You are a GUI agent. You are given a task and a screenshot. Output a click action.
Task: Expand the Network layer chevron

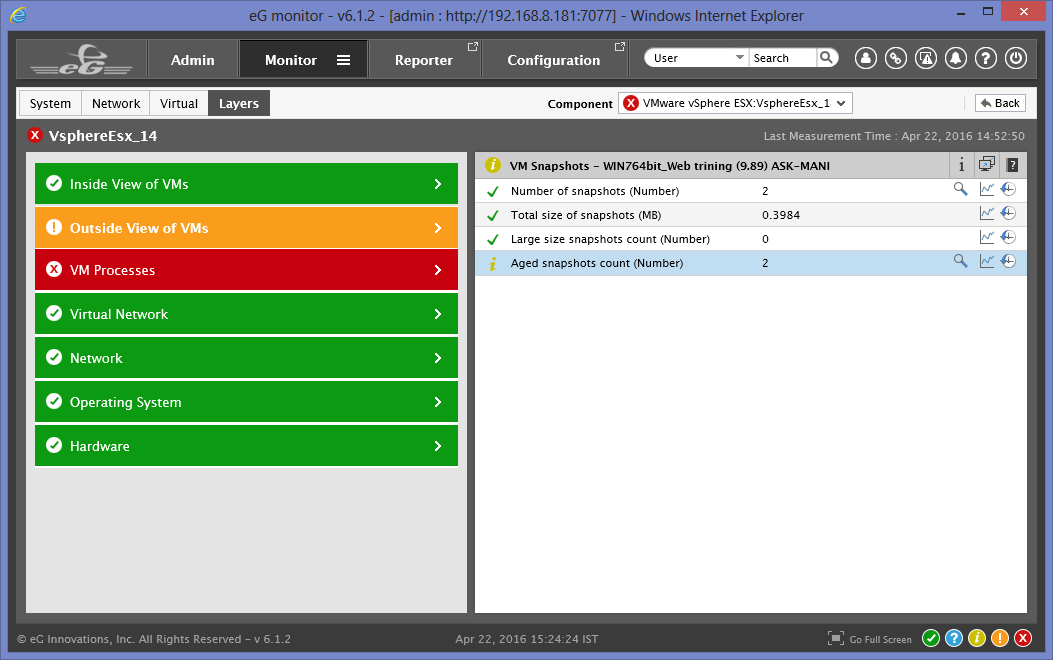point(438,358)
